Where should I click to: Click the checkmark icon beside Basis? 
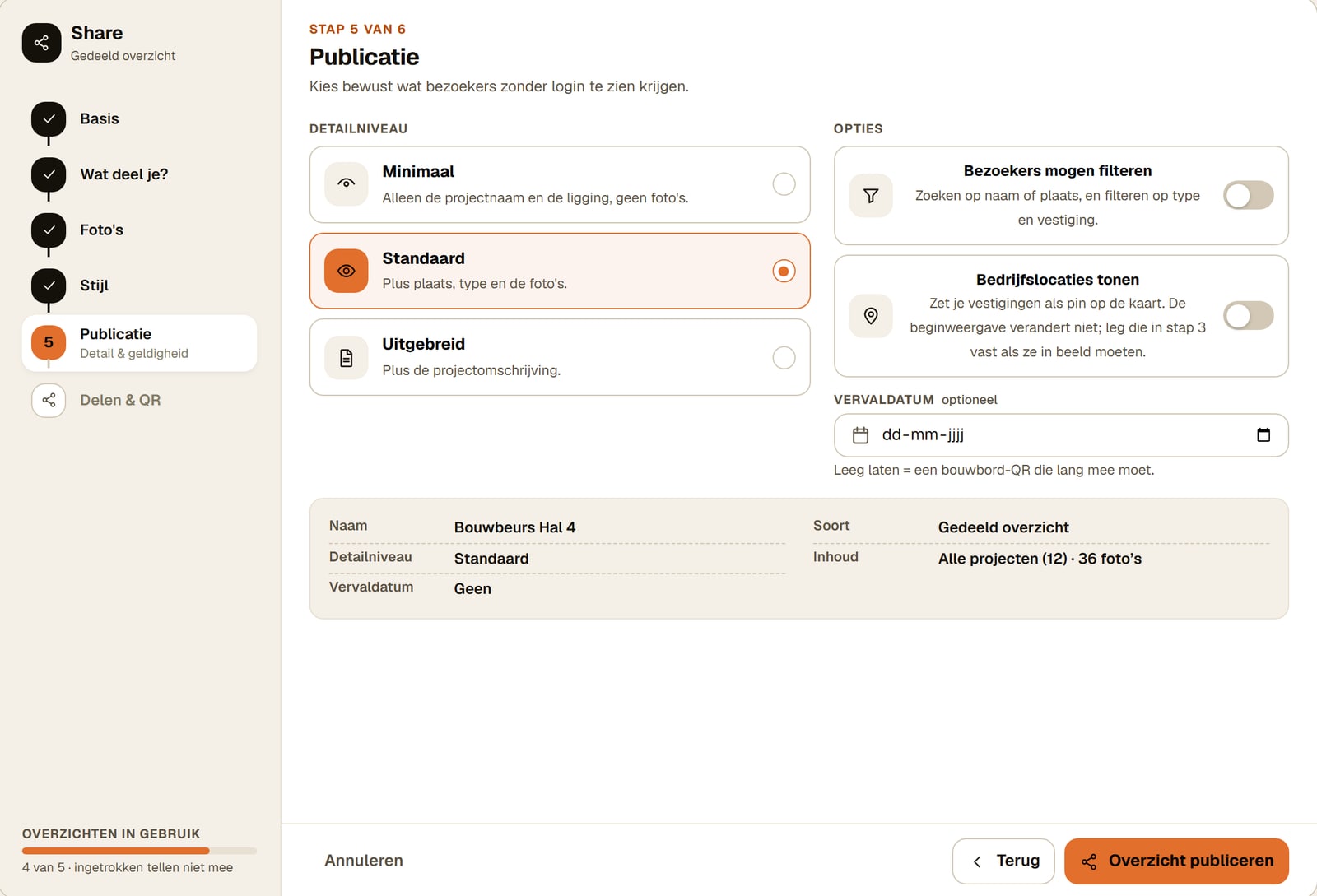tap(49, 119)
